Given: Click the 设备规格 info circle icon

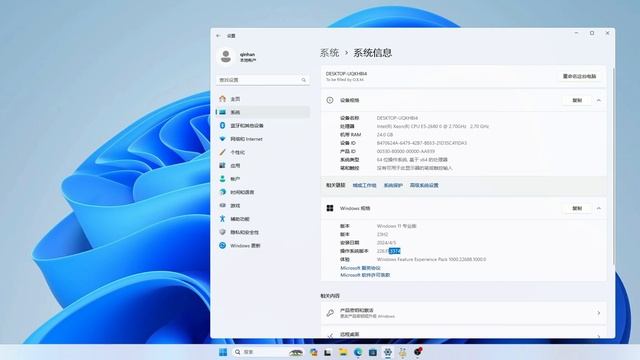Looking at the screenshot, I should tap(330, 100).
